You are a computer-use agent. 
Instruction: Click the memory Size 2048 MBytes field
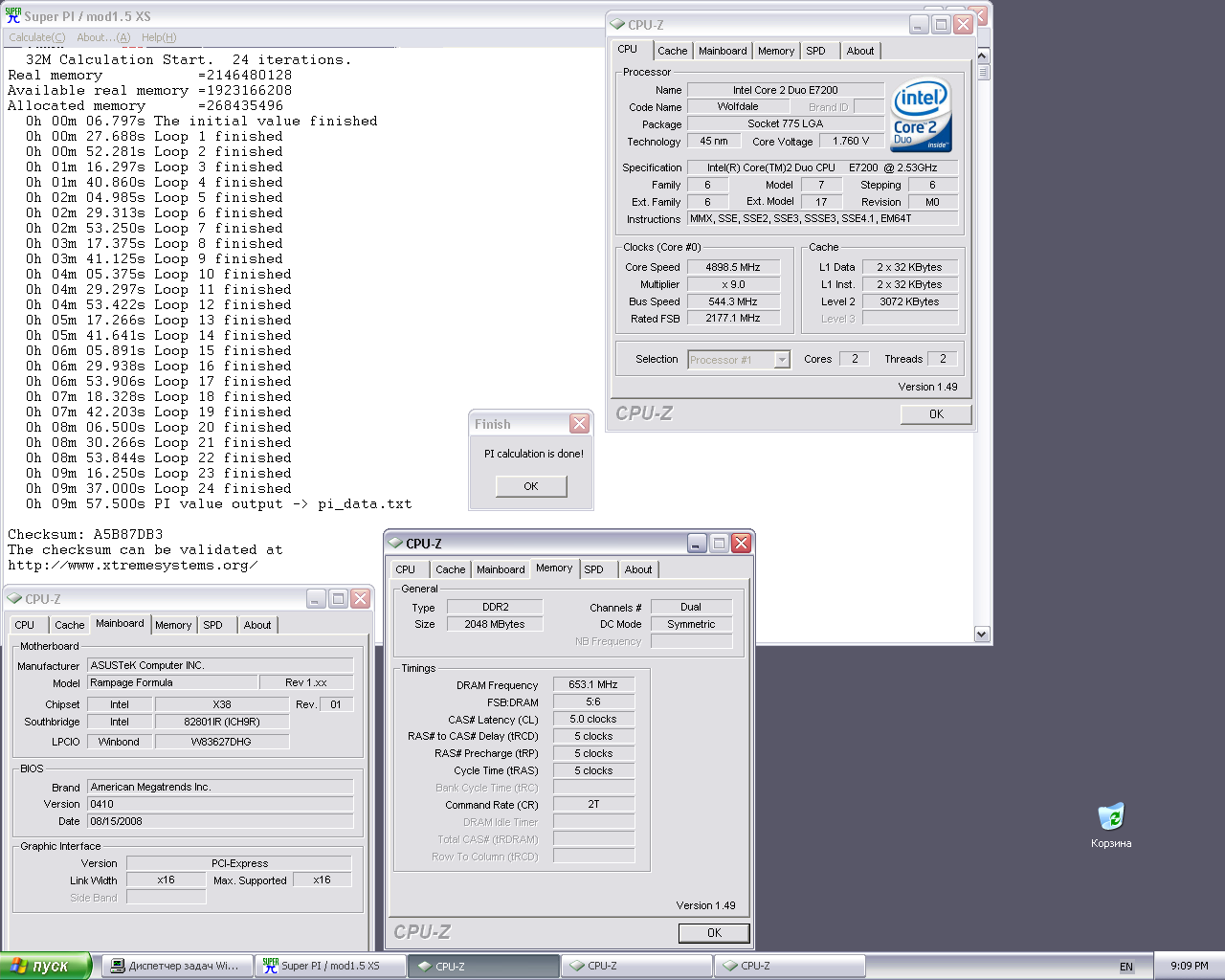point(495,624)
